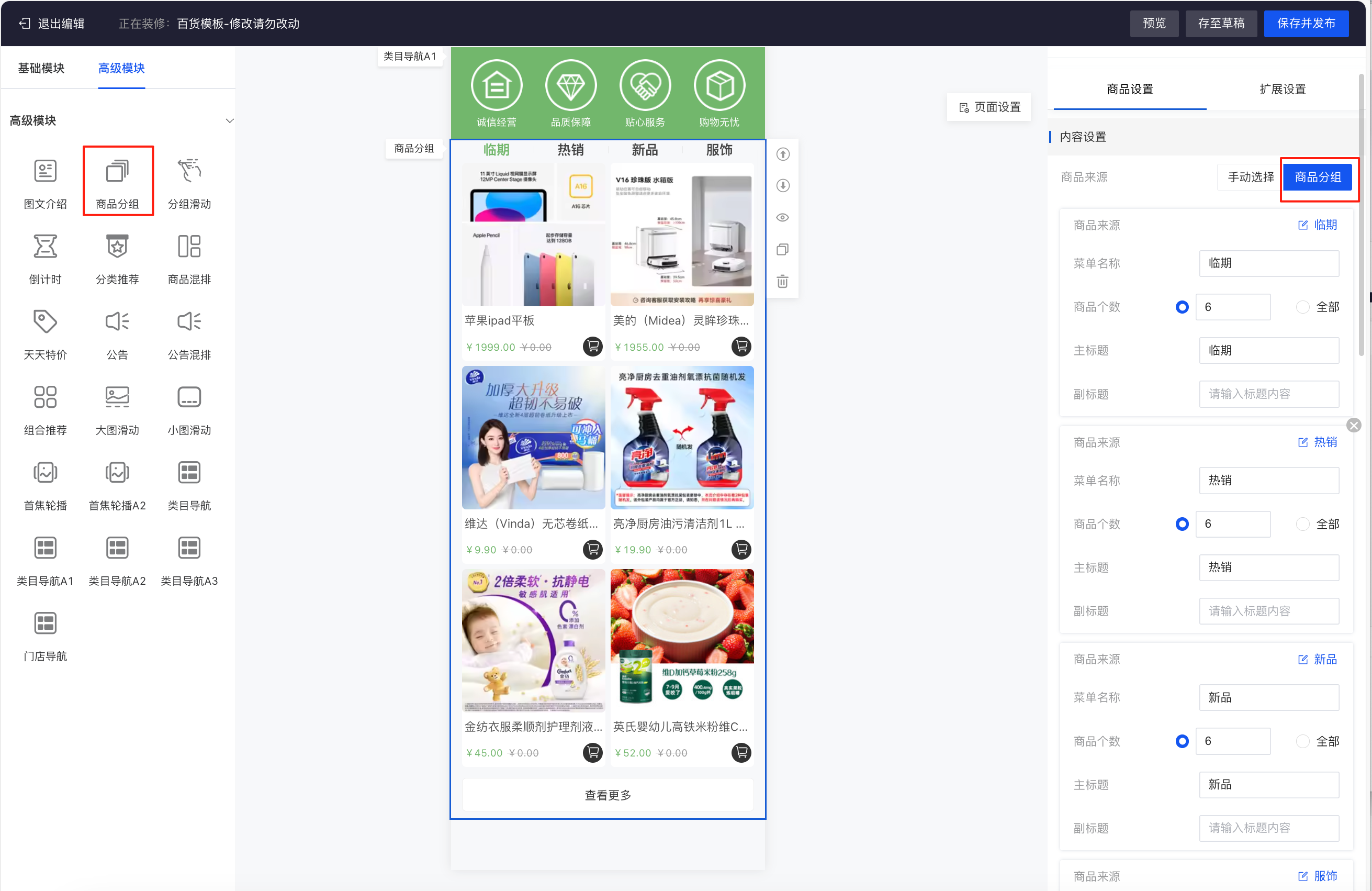Click the trash delete module icon

click(x=782, y=282)
